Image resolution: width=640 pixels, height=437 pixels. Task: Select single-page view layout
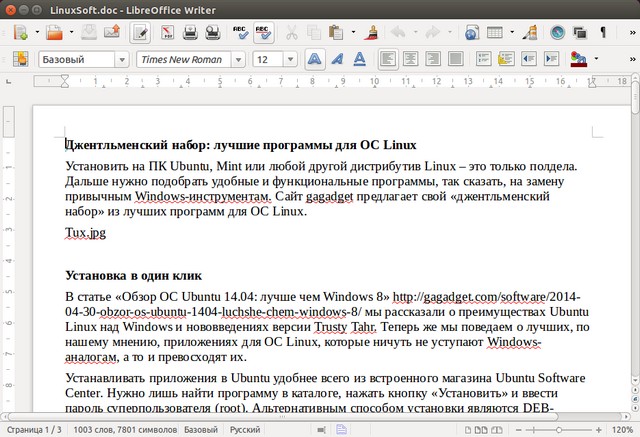pyautogui.click(x=468, y=430)
